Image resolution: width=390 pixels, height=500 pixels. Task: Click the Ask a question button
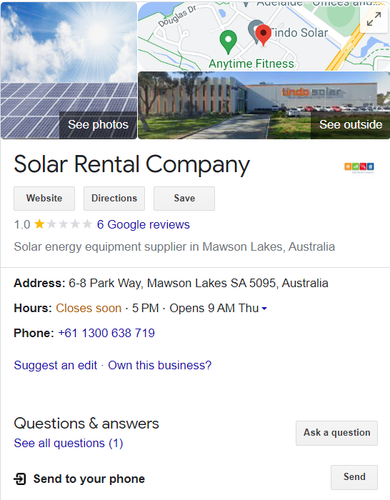click(x=337, y=433)
